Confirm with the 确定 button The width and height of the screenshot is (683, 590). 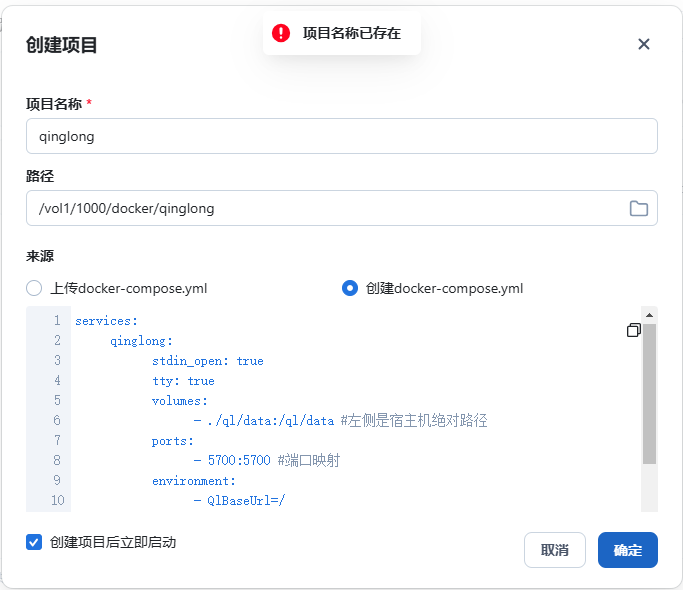pos(628,550)
